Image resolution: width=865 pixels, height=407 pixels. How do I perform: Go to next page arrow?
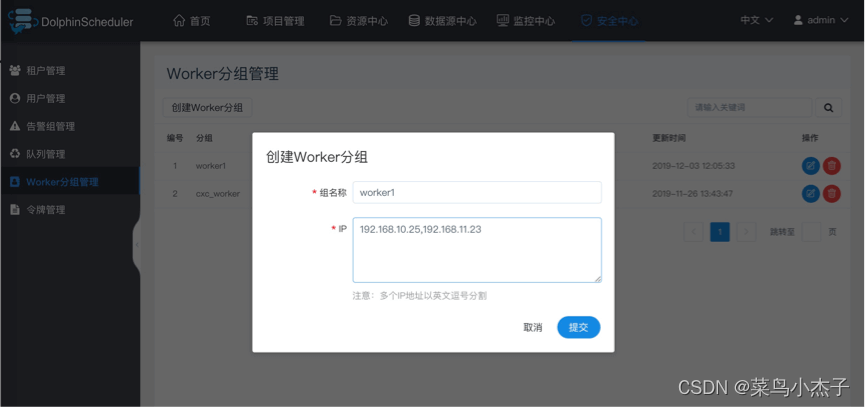(746, 232)
